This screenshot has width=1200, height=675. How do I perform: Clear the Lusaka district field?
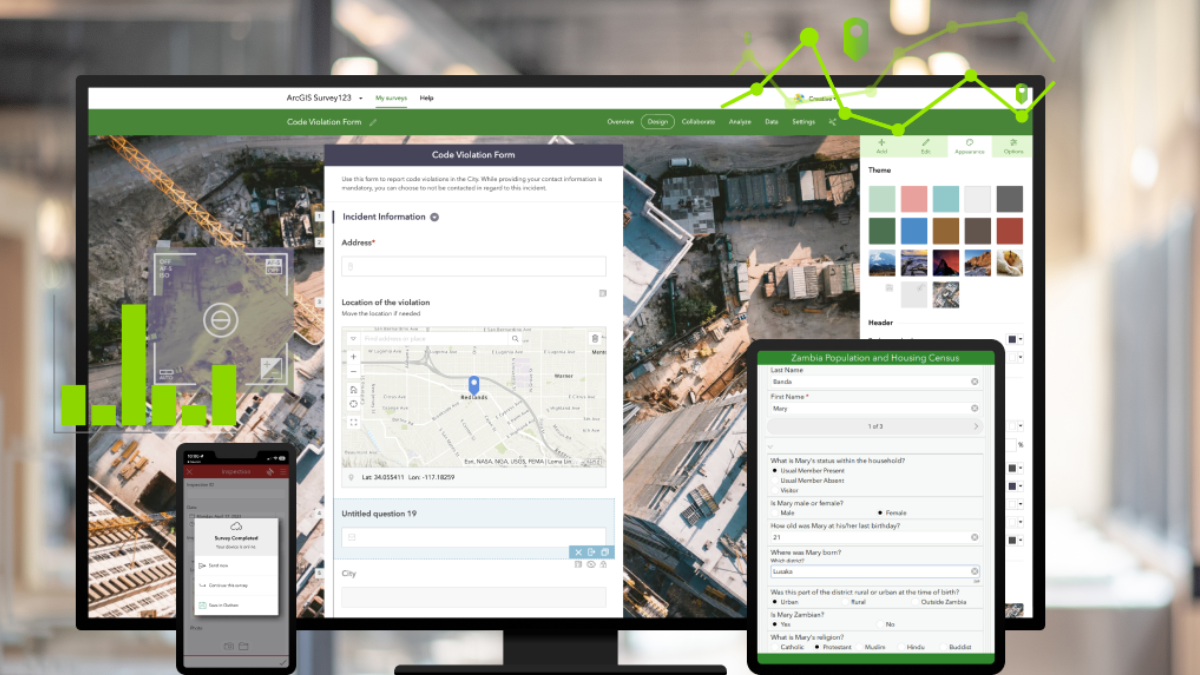click(x=974, y=571)
